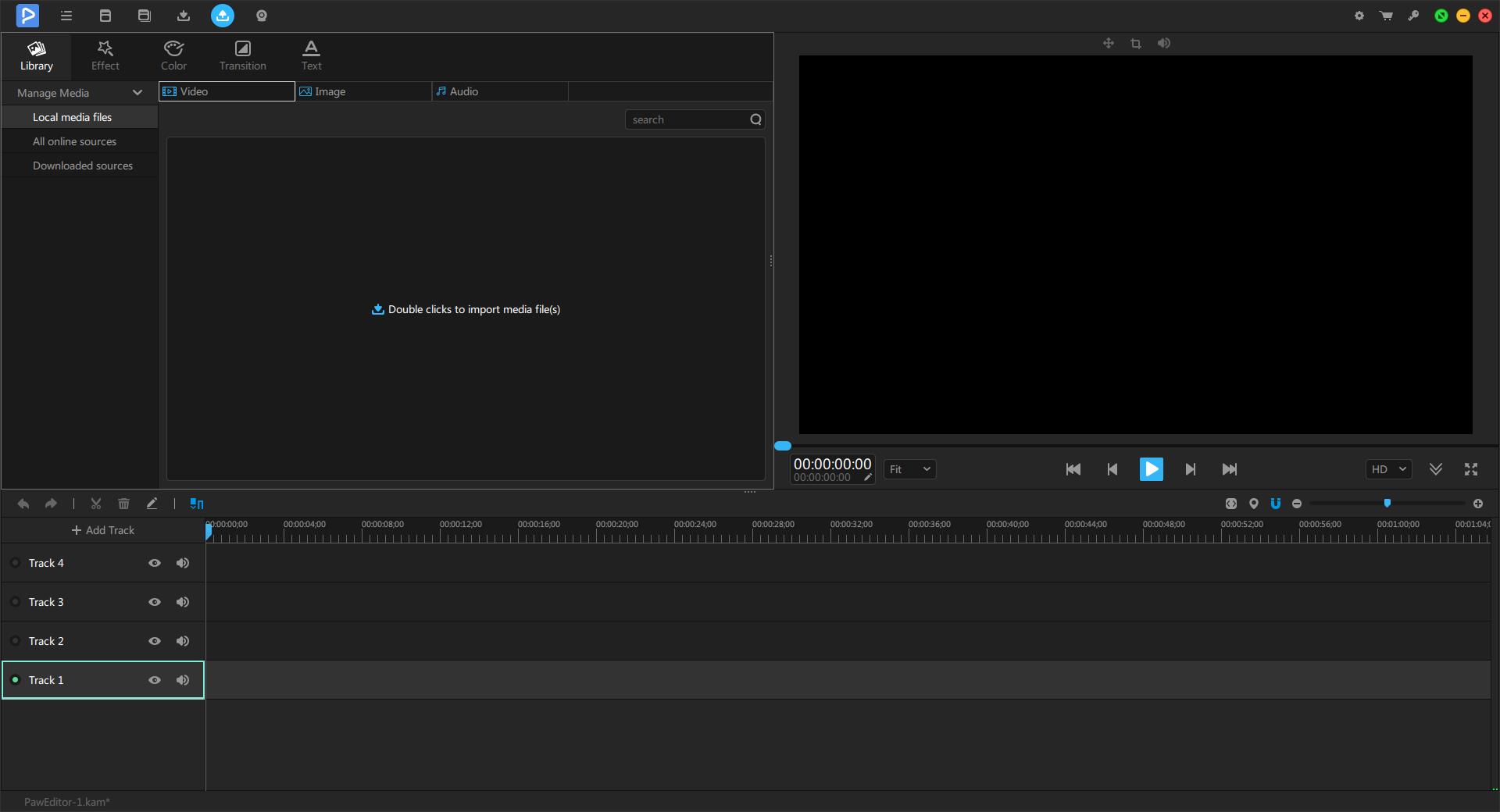Click the delete trash icon above tracks
The height and width of the screenshot is (812, 1500).
tap(123, 504)
